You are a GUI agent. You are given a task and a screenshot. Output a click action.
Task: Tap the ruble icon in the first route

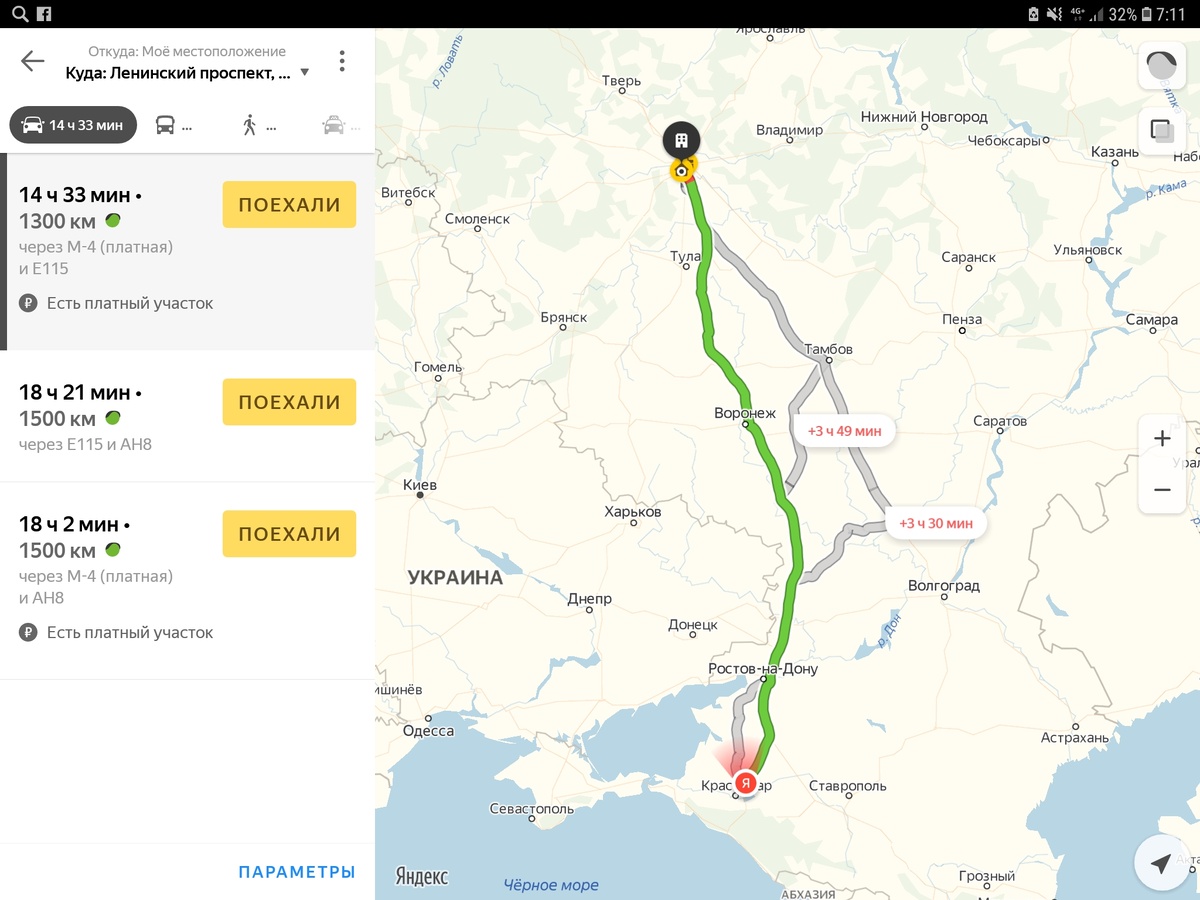coord(28,303)
